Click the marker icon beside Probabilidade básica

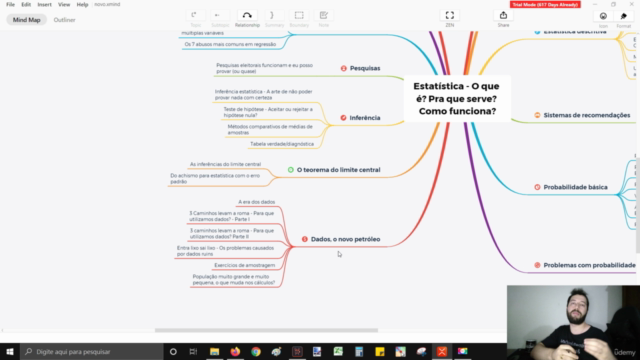[x=537, y=187]
